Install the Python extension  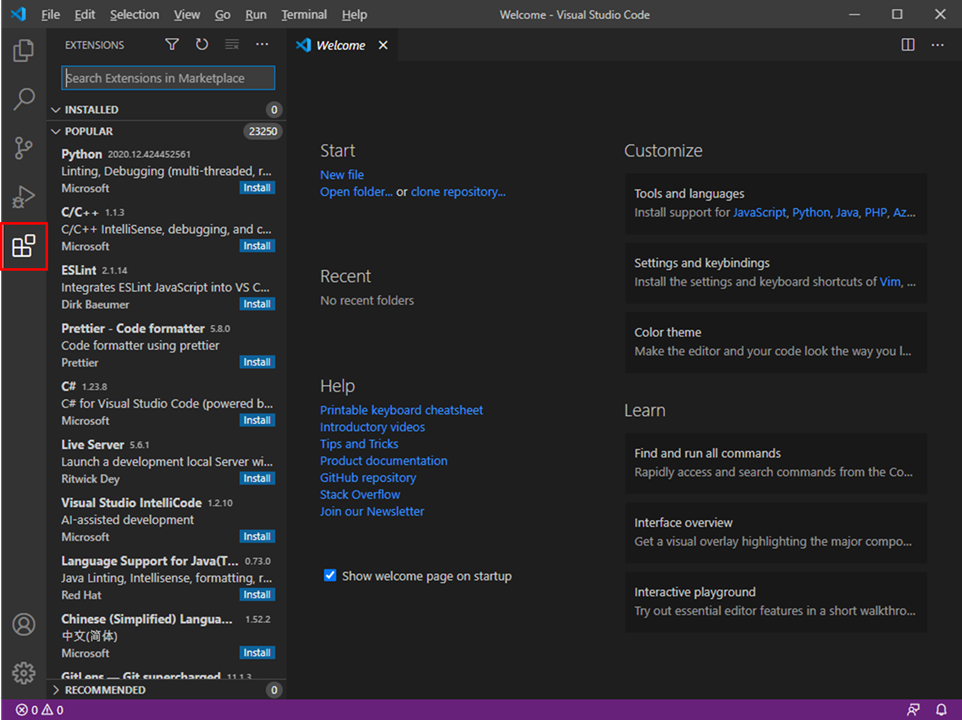[257, 188]
